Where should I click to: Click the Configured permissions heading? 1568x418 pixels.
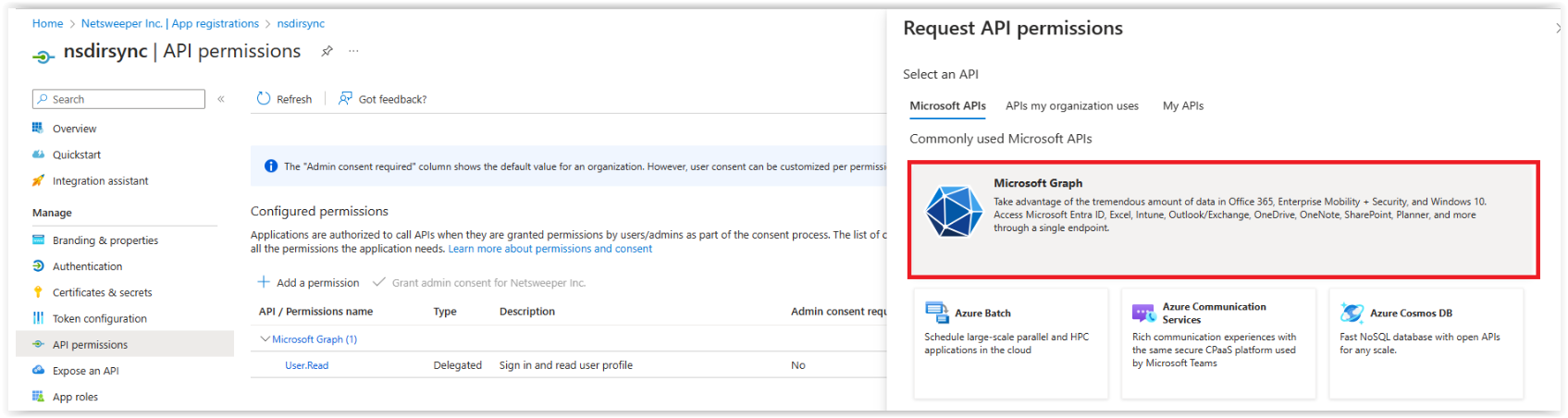[x=319, y=211]
